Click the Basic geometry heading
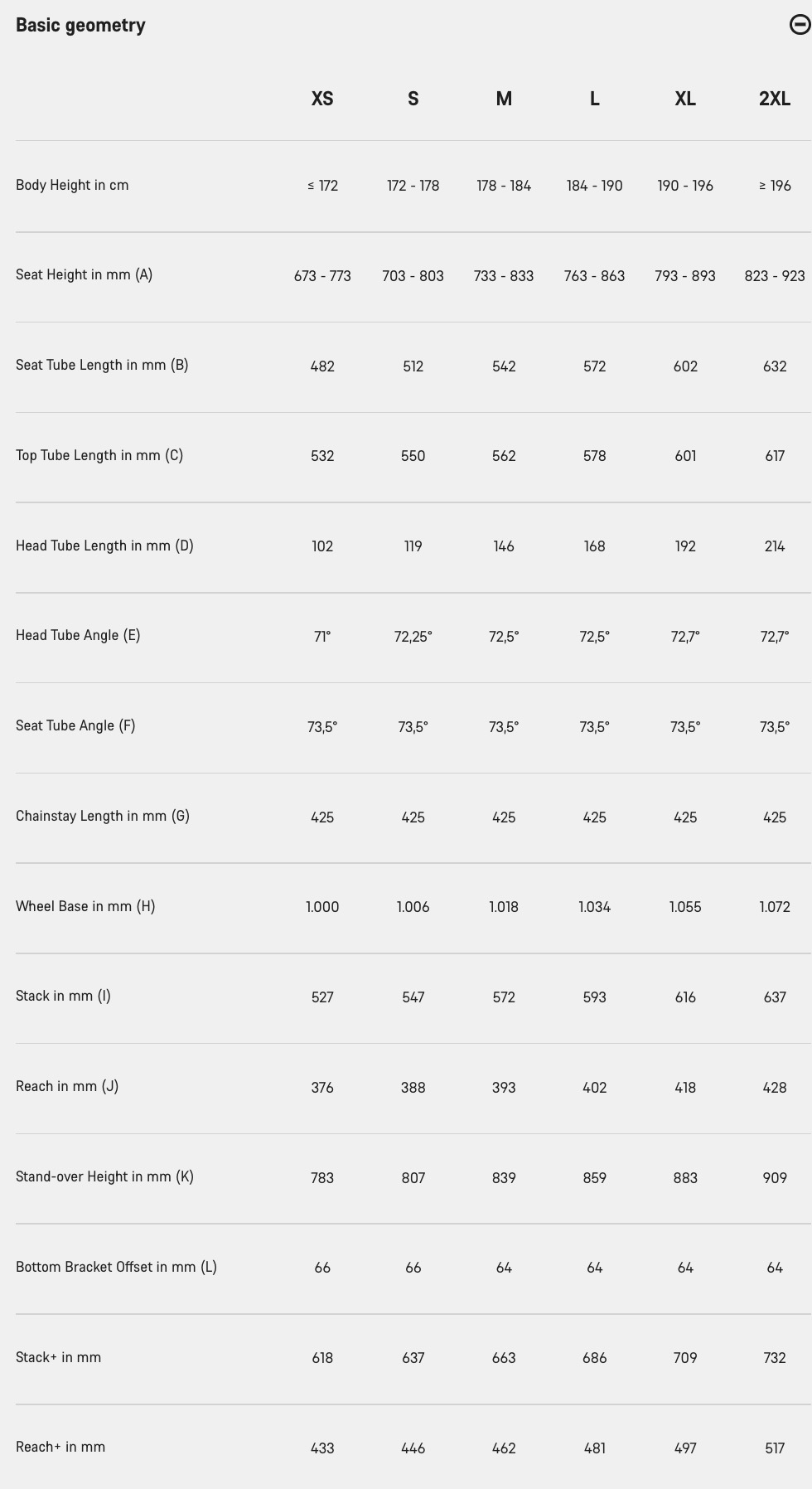812x1489 pixels. (80, 26)
